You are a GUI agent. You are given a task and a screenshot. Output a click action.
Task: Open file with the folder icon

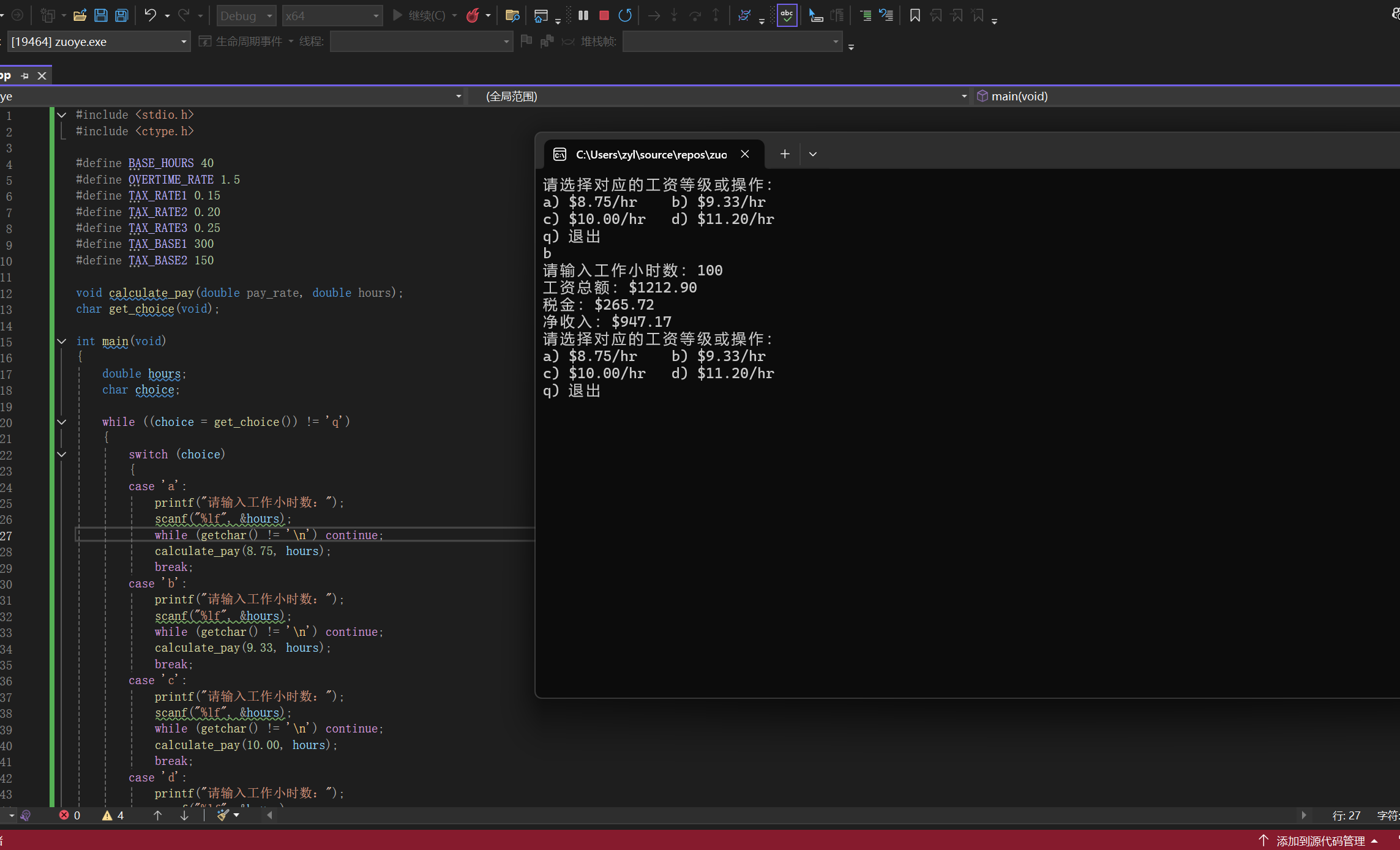point(80,15)
